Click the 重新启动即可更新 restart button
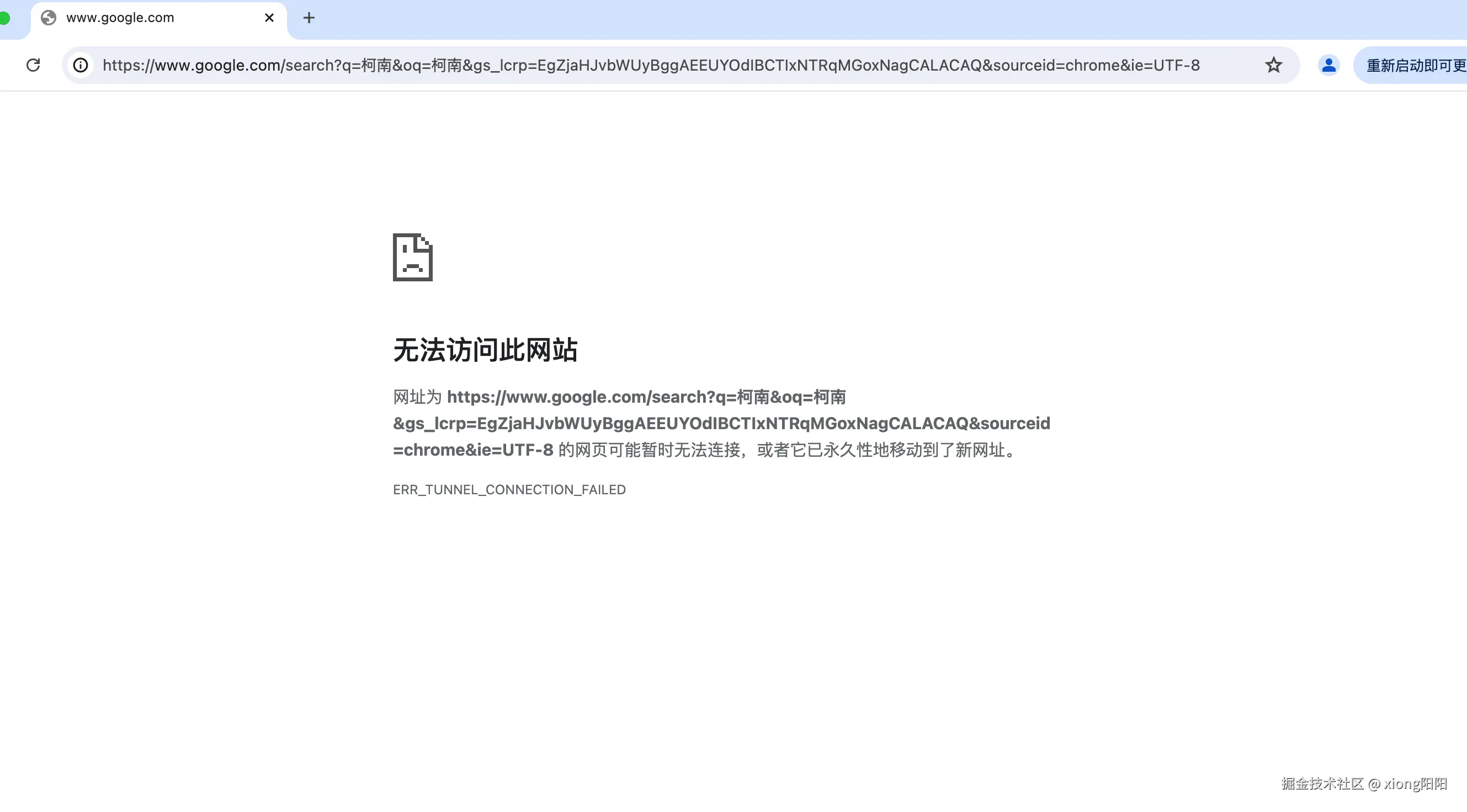 (1412, 65)
